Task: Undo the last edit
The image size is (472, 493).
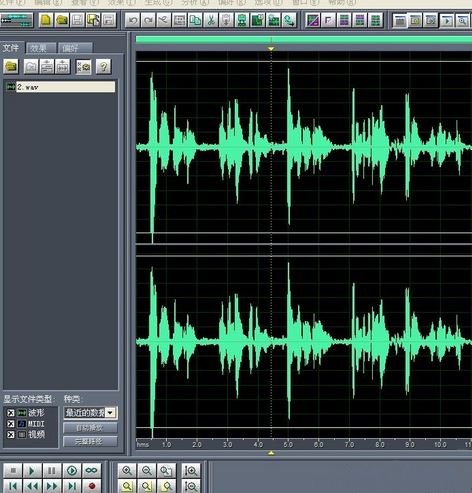Action: coord(132,21)
